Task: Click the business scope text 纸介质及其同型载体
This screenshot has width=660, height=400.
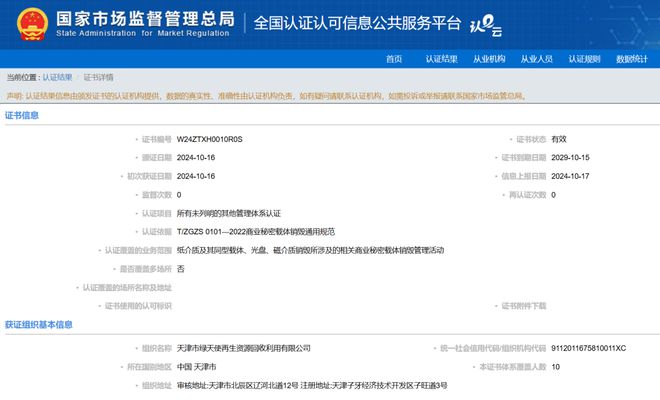Action: [310, 250]
